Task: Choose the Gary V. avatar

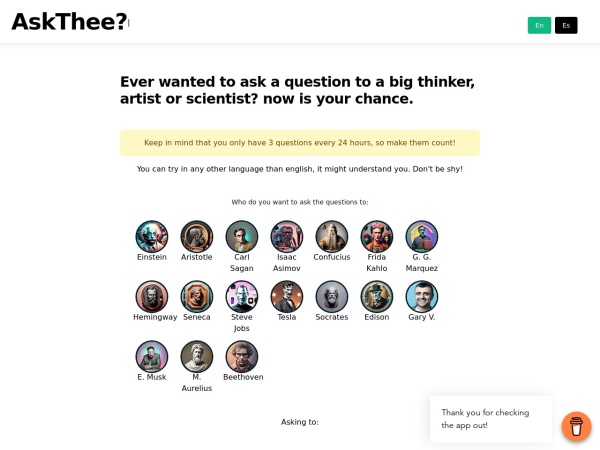Action: [x=422, y=297]
